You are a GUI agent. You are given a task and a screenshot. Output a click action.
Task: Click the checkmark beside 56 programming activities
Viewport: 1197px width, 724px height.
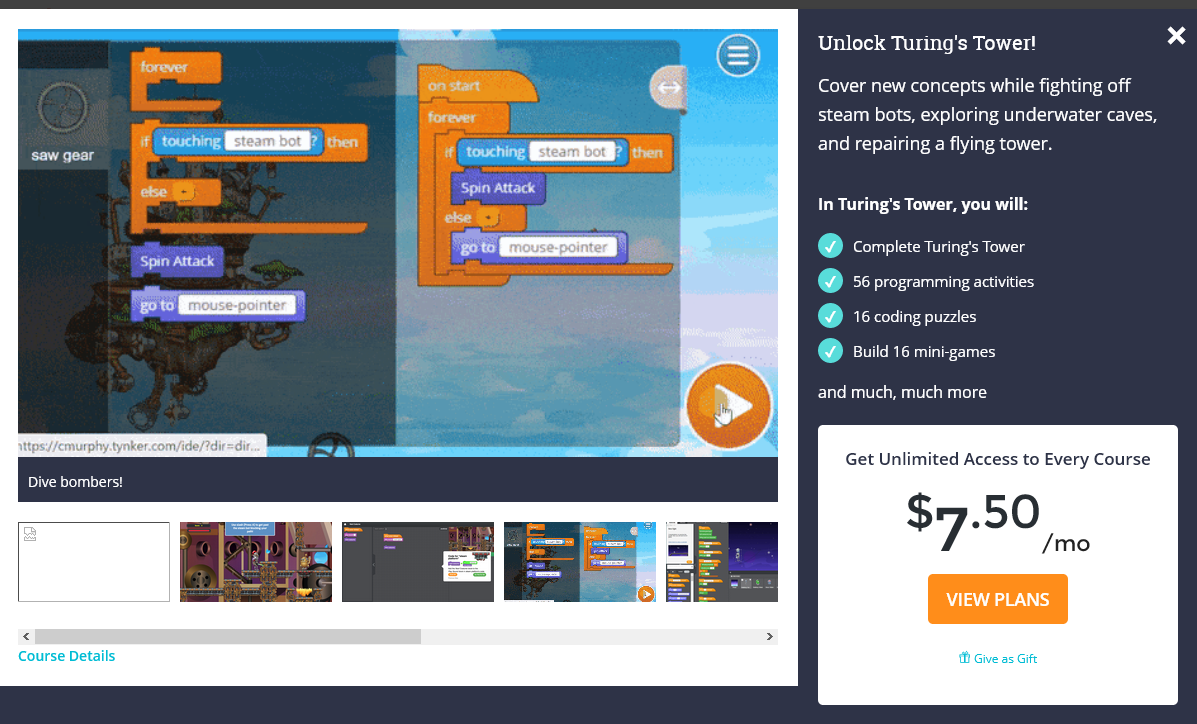[830, 281]
